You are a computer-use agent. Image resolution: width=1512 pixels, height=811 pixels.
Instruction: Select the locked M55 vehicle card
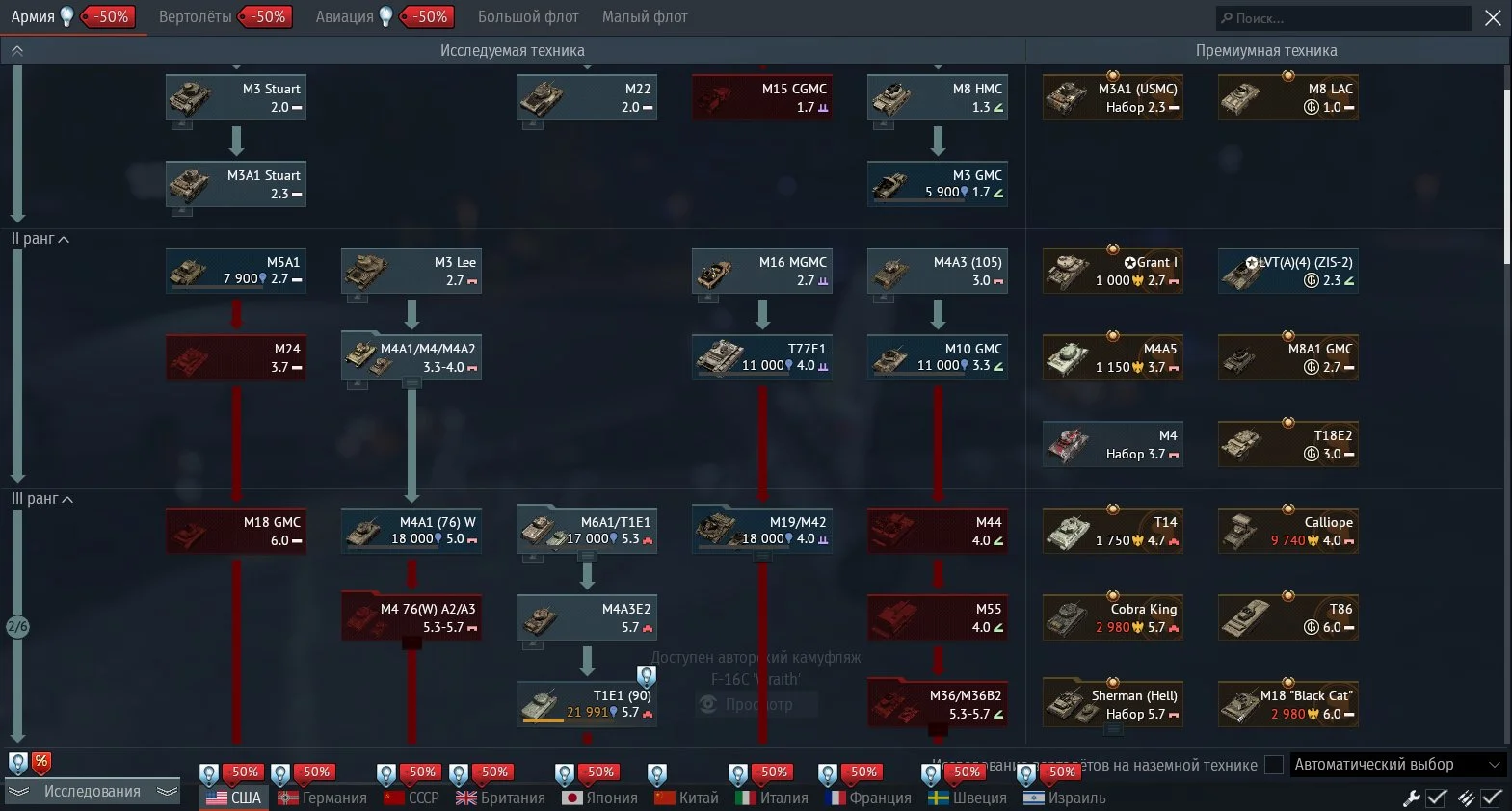point(938,618)
